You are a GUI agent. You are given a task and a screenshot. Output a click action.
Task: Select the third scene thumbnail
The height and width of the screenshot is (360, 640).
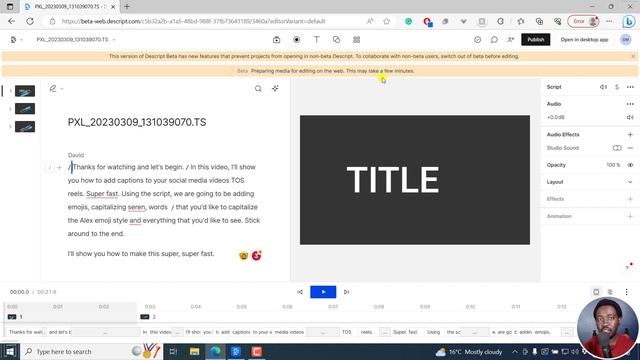pyautogui.click(x=25, y=127)
